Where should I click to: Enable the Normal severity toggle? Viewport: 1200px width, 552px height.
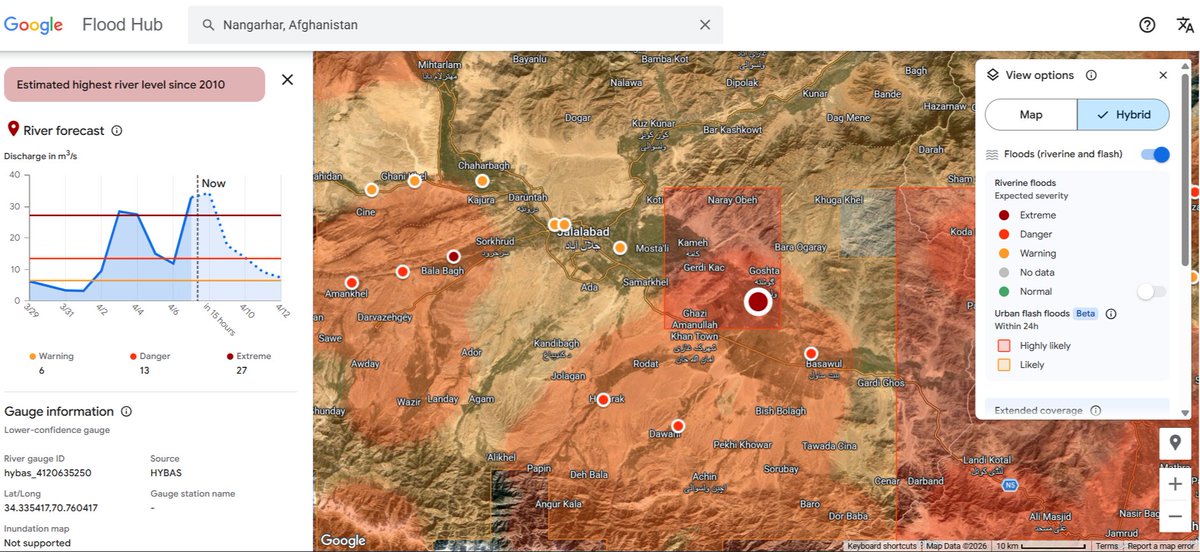(1151, 291)
